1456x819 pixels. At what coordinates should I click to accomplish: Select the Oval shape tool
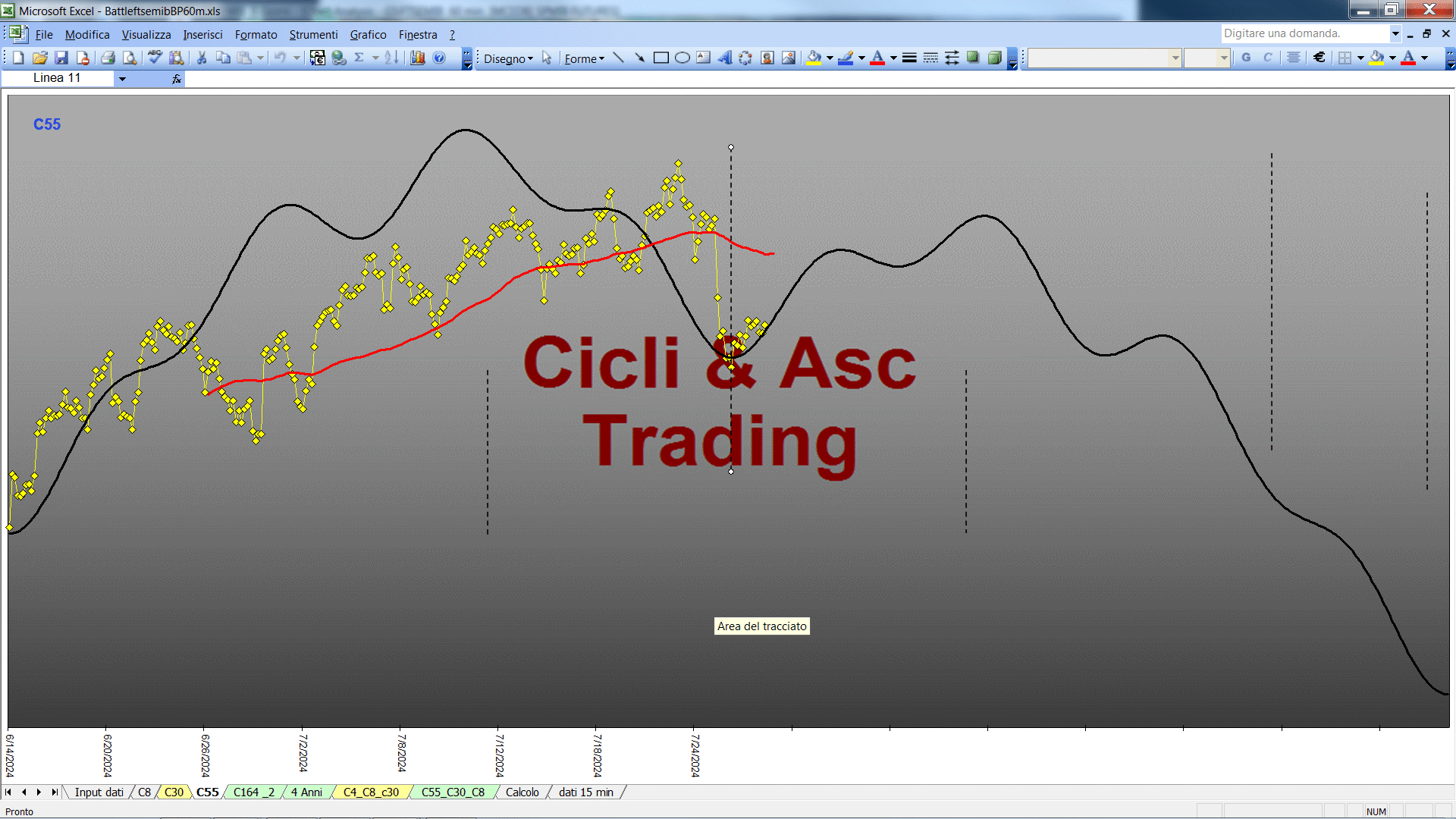click(x=682, y=58)
